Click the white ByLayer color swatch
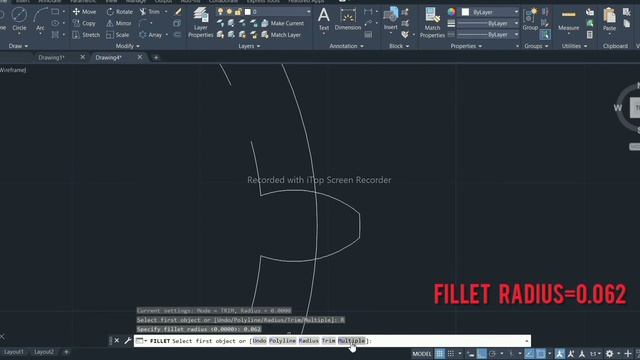Viewport: 640px width, 360px height. pos(465,12)
